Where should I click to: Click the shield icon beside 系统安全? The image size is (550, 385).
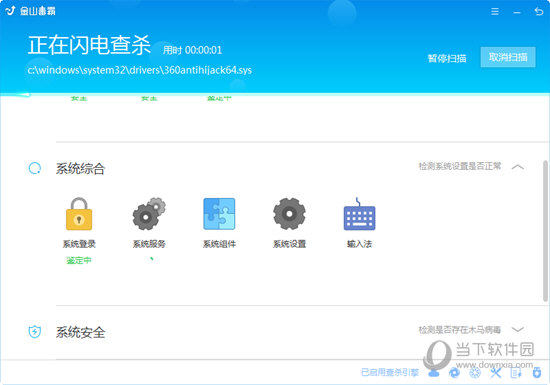(x=35, y=331)
